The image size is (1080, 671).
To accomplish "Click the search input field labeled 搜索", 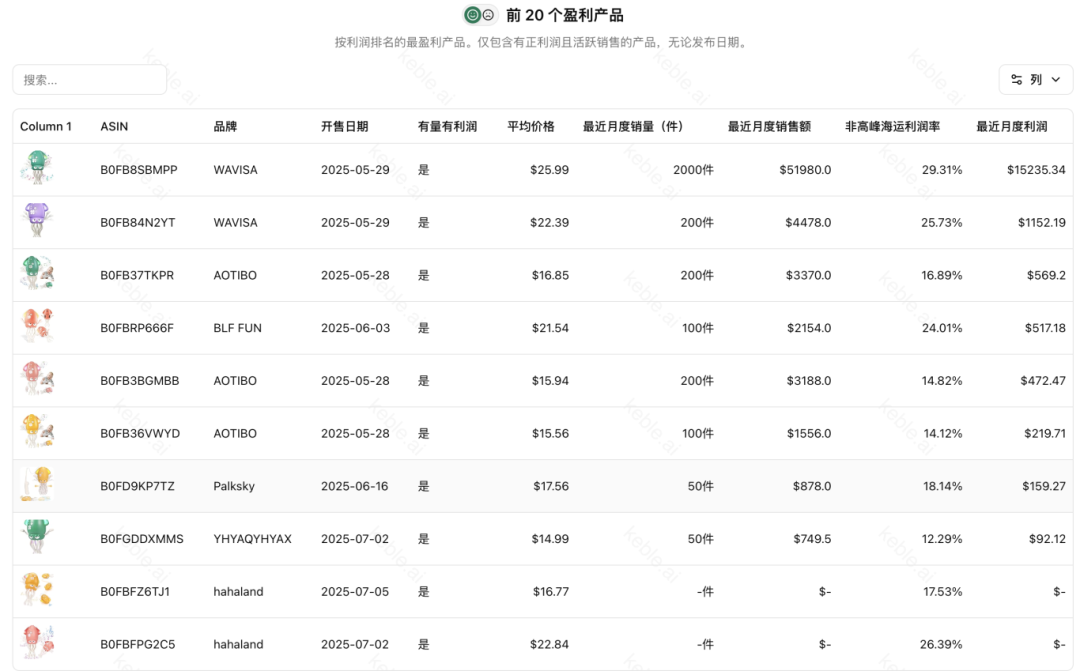I will tap(89, 79).
